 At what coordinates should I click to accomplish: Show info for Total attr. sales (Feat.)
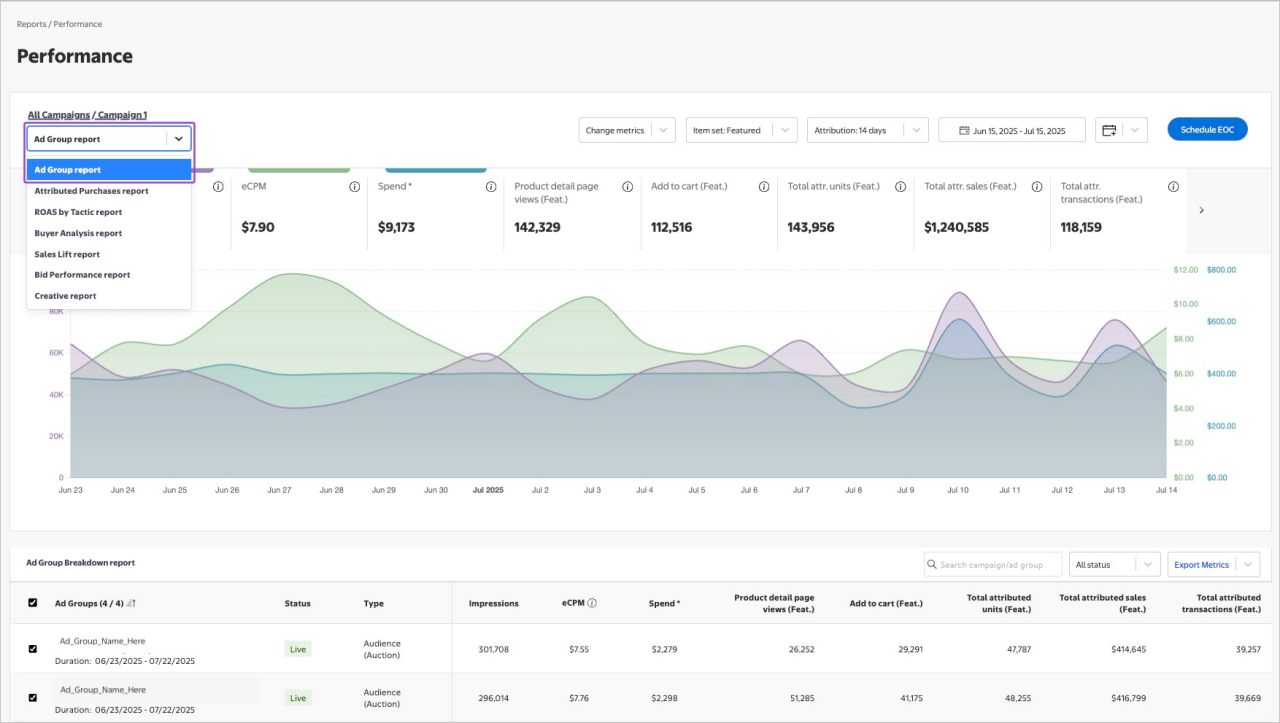pos(1037,187)
